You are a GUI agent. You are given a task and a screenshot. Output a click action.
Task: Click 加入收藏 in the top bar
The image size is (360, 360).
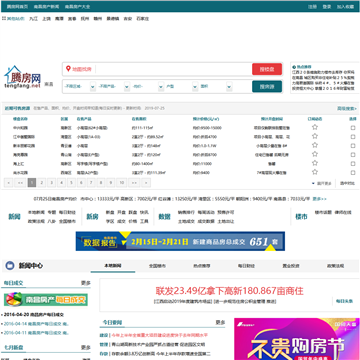coord(345,7)
